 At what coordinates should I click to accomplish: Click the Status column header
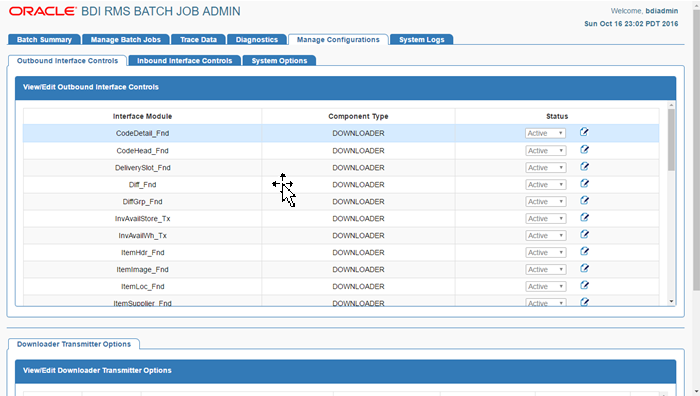point(557,116)
